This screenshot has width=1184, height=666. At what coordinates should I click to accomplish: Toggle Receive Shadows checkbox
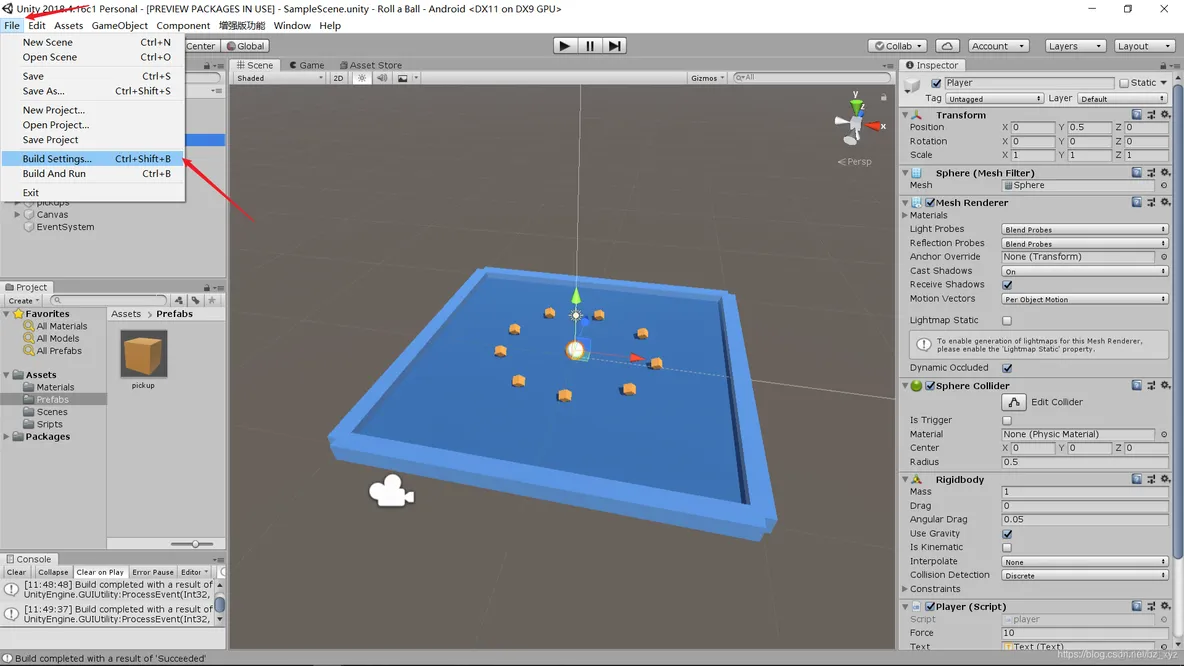tap(1007, 285)
